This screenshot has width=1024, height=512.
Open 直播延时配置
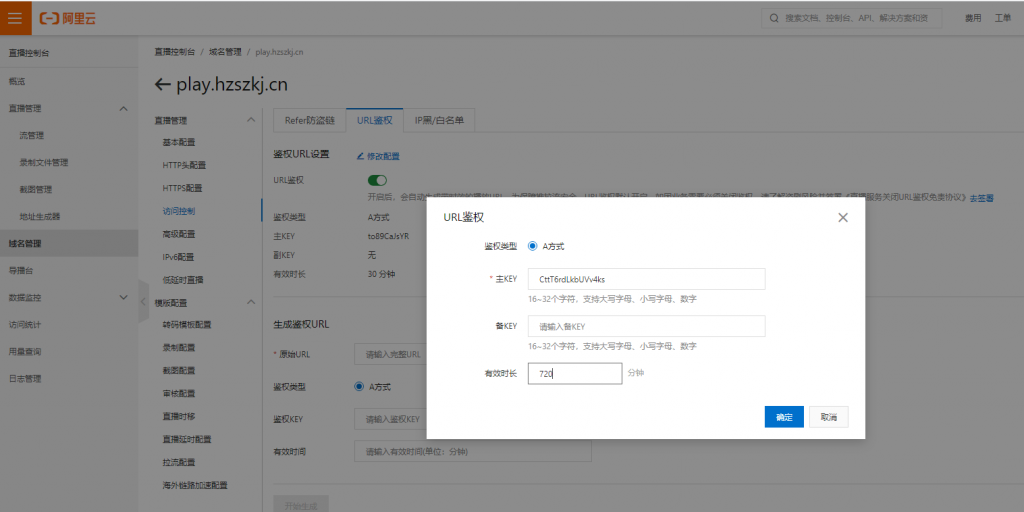click(187, 440)
